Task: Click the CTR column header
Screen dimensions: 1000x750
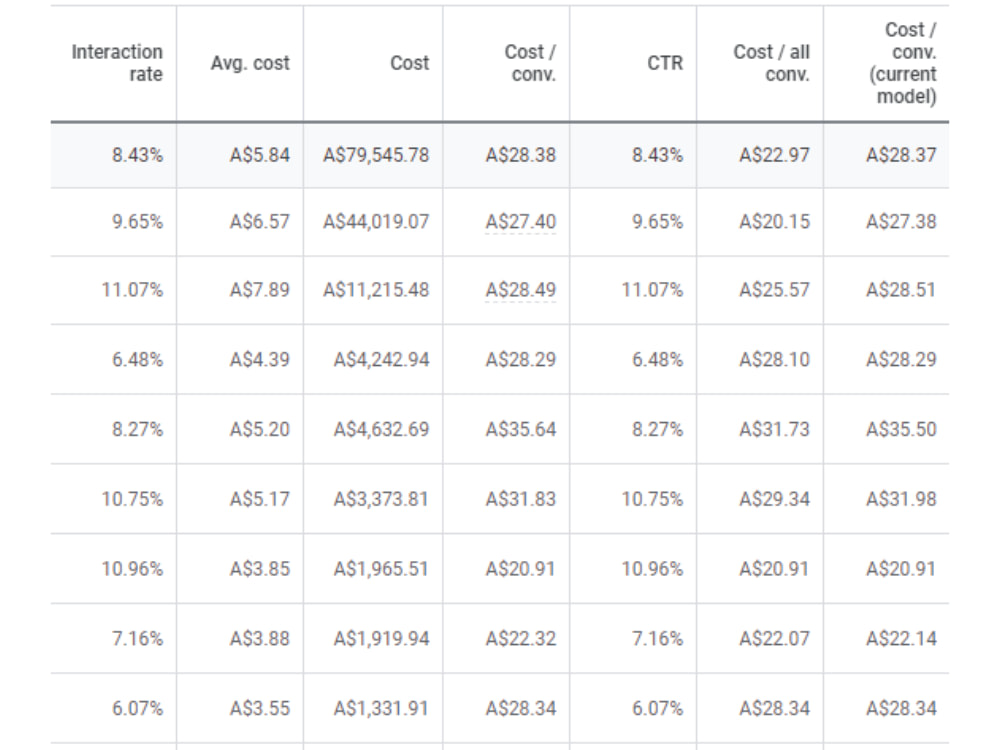Action: coord(665,63)
